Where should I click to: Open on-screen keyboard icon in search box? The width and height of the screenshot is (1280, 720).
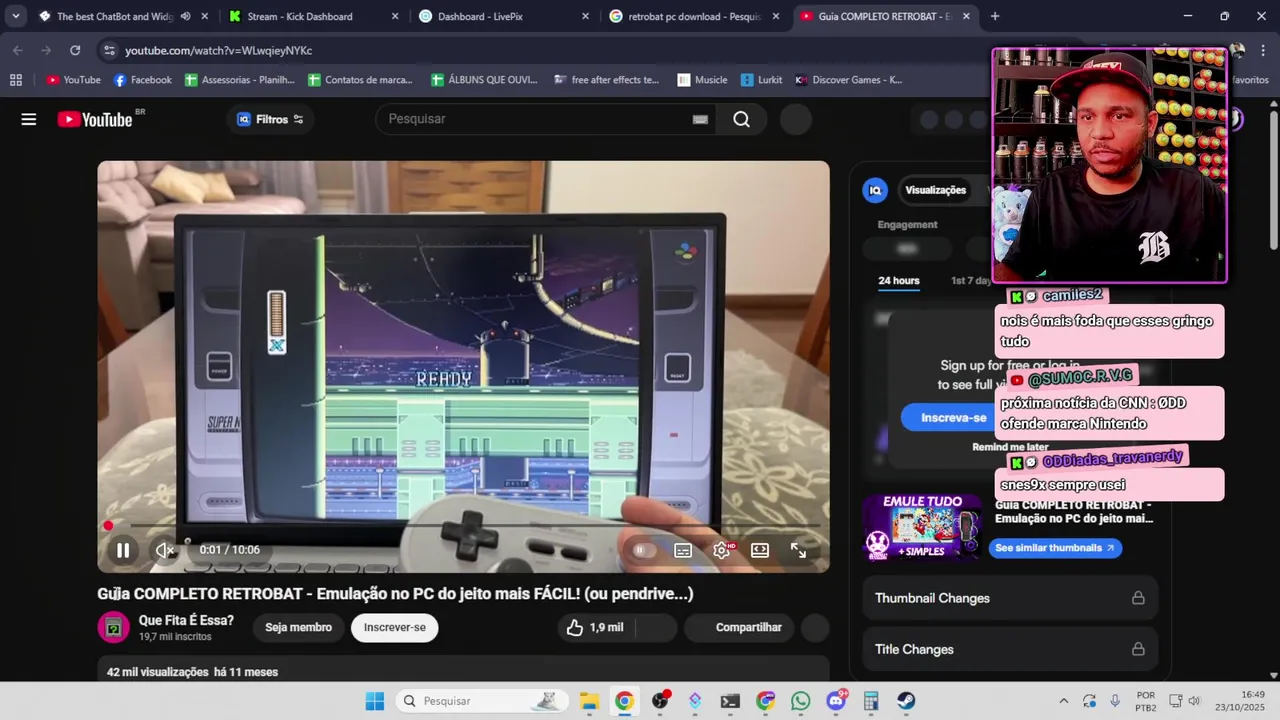(700, 119)
